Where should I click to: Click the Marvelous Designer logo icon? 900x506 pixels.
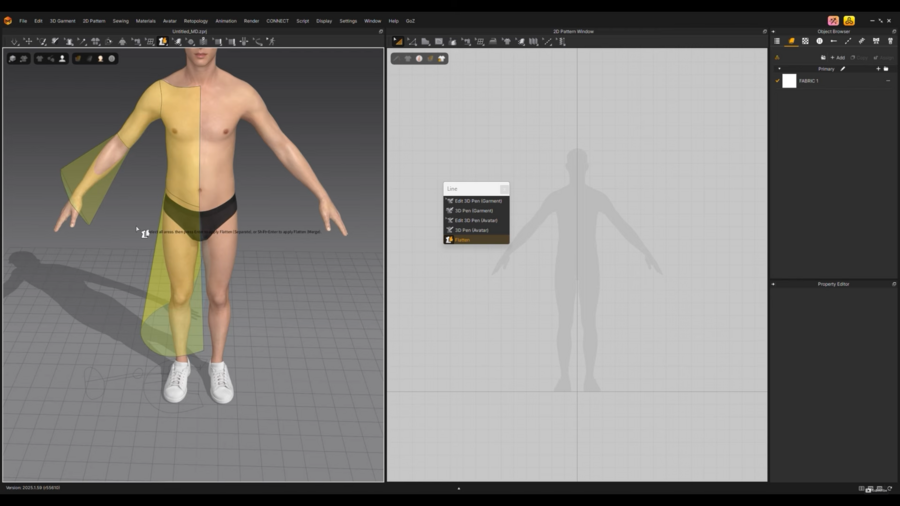(x=8, y=20)
